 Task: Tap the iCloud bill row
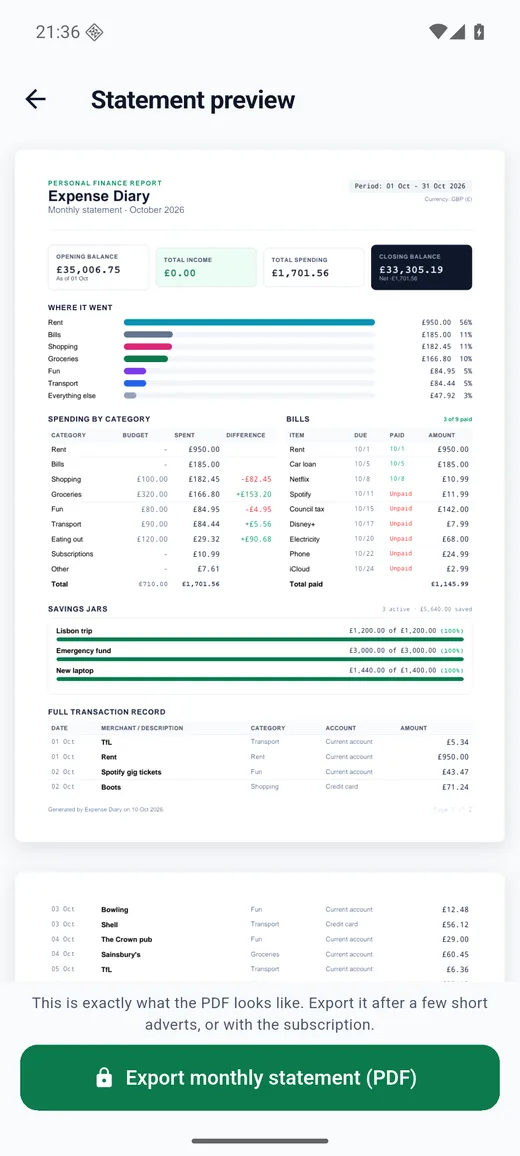379,568
